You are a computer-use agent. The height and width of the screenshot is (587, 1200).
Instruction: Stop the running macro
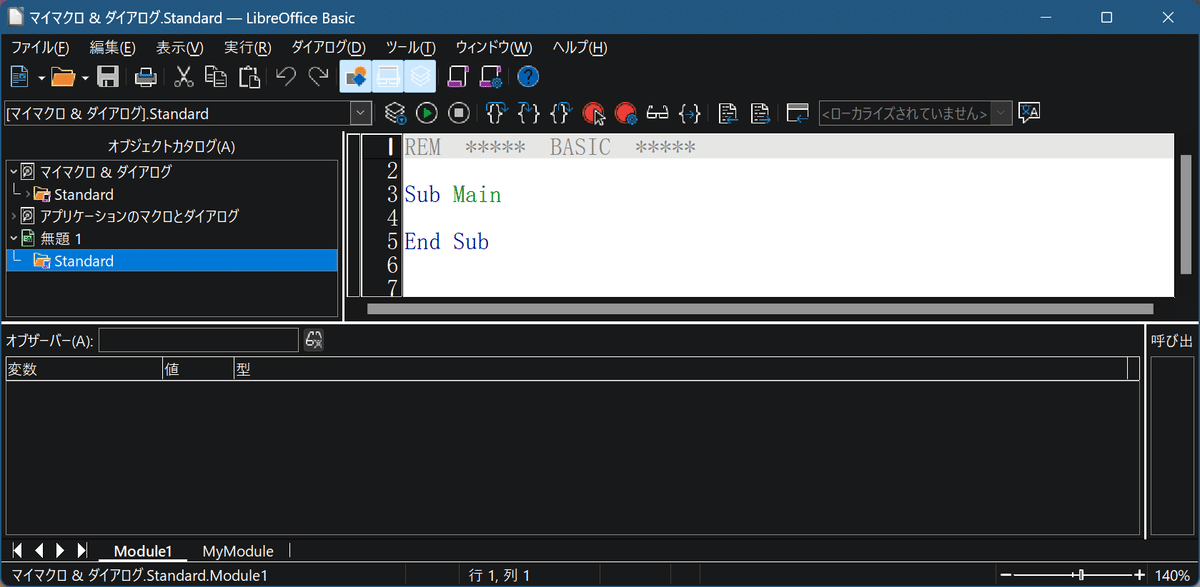click(459, 113)
